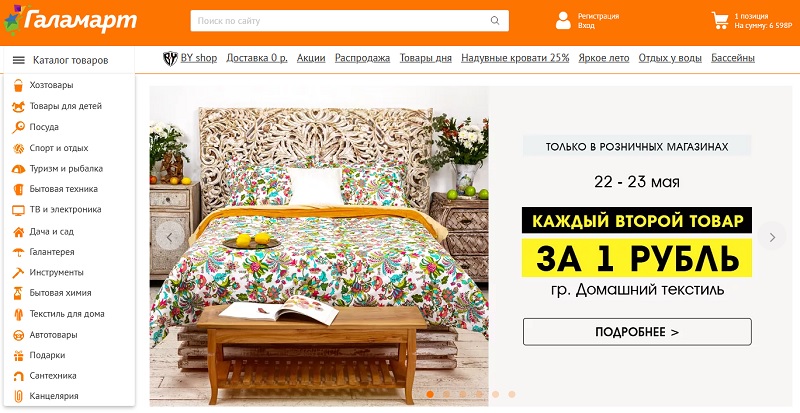Click into the Поиск по сайту field
Screen dimensions: 800x413
[x=349, y=21]
